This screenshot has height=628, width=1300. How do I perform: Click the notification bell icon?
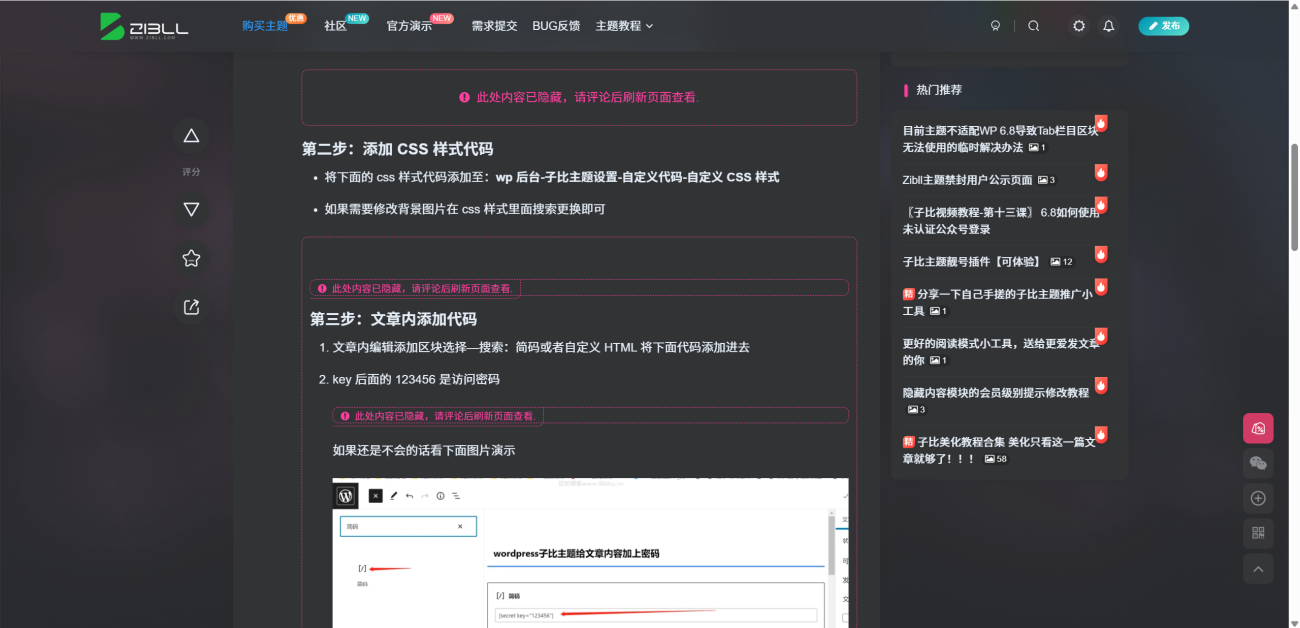click(1108, 25)
